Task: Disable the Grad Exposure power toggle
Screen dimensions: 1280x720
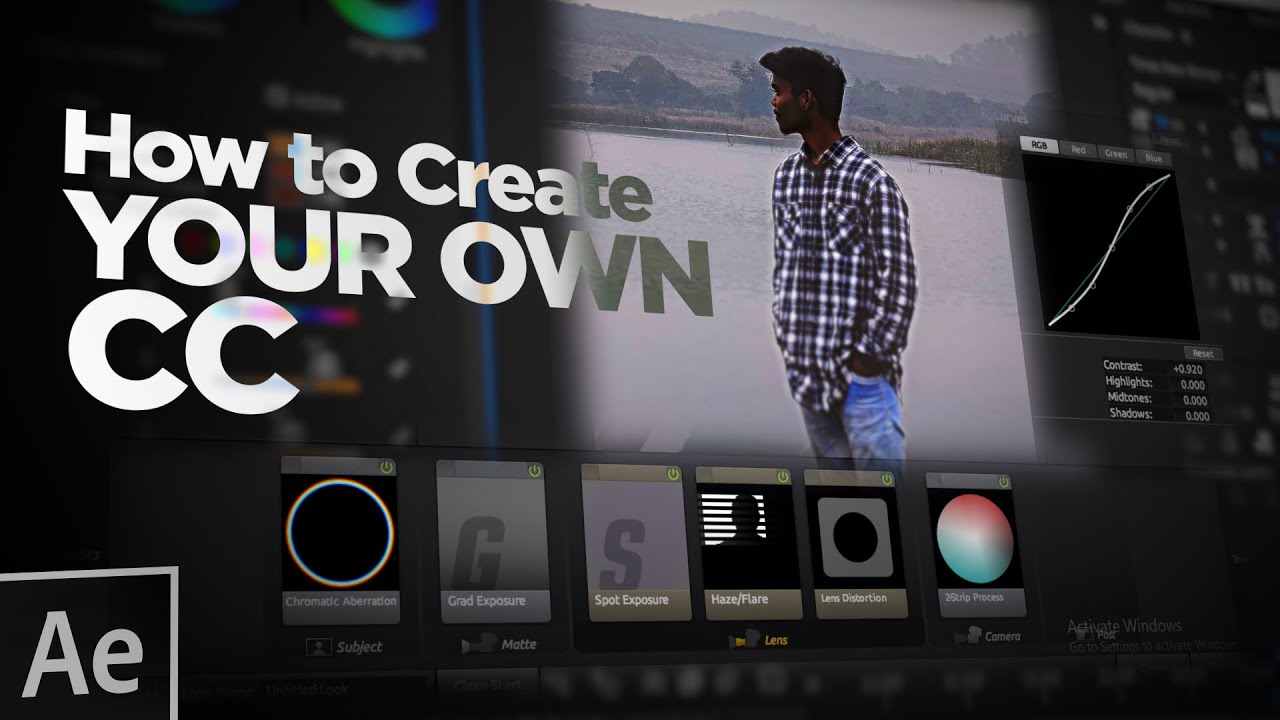Action: click(535, 469)
